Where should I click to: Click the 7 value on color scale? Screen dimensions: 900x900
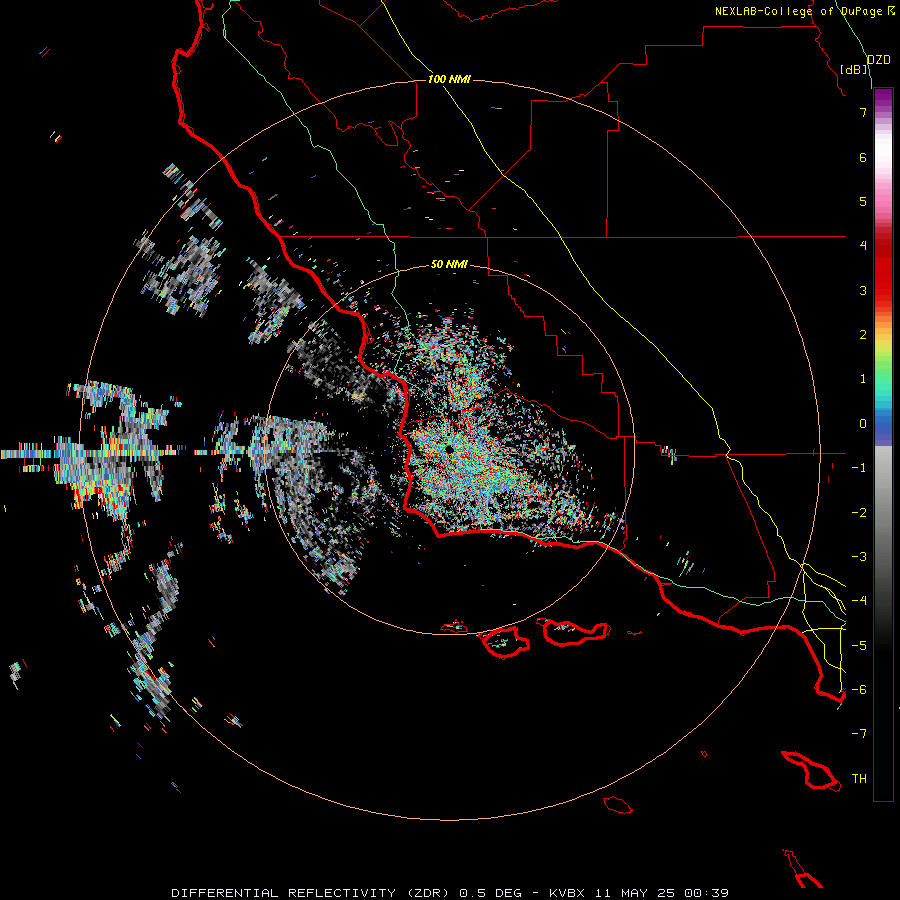pyautogui.click(x=863, y=112)
